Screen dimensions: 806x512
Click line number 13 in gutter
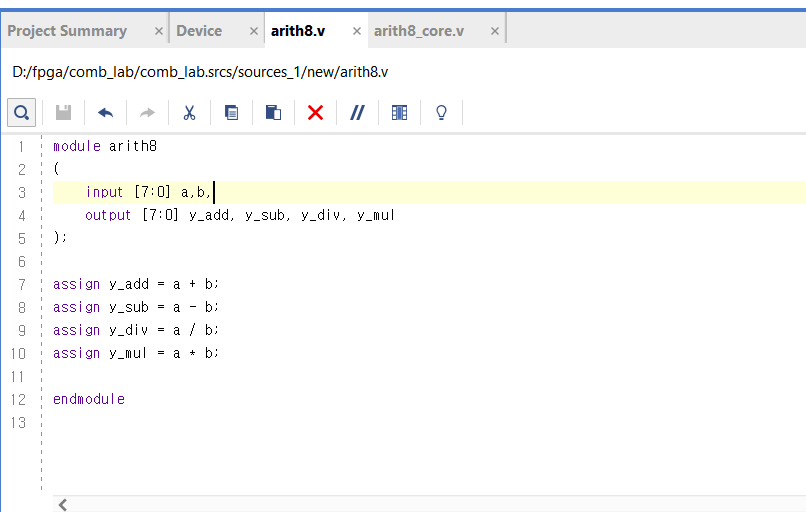(18, 423)
